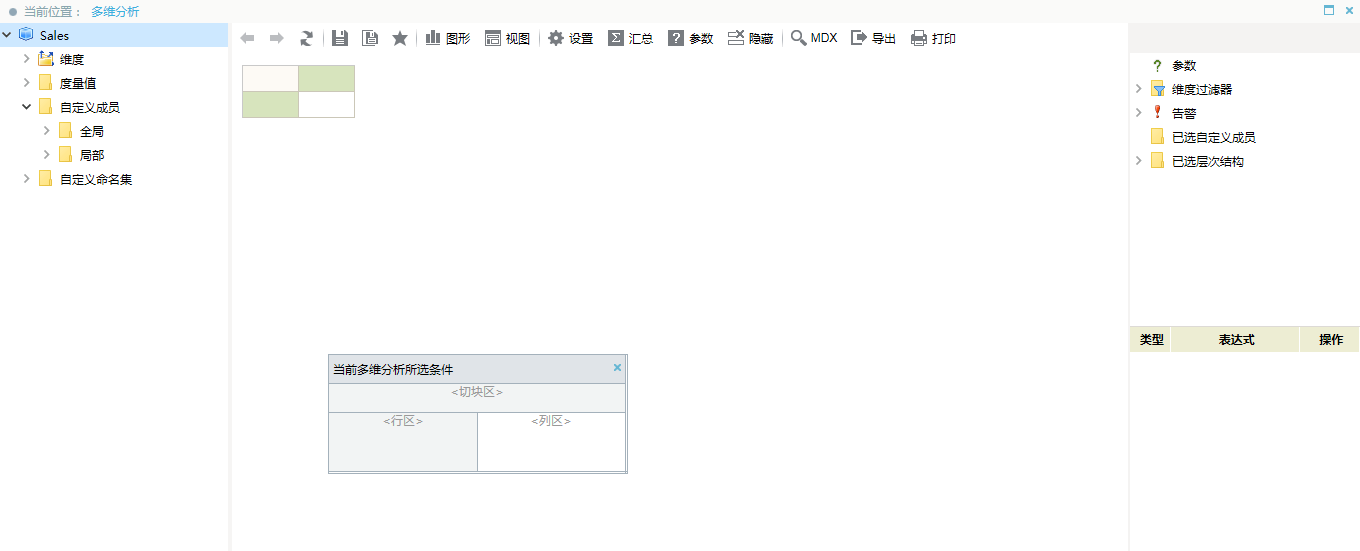This screenshot has height=551, width=1360.
Task: Expand the 自定义命名集 folder
Action: (x=27, y=179)
